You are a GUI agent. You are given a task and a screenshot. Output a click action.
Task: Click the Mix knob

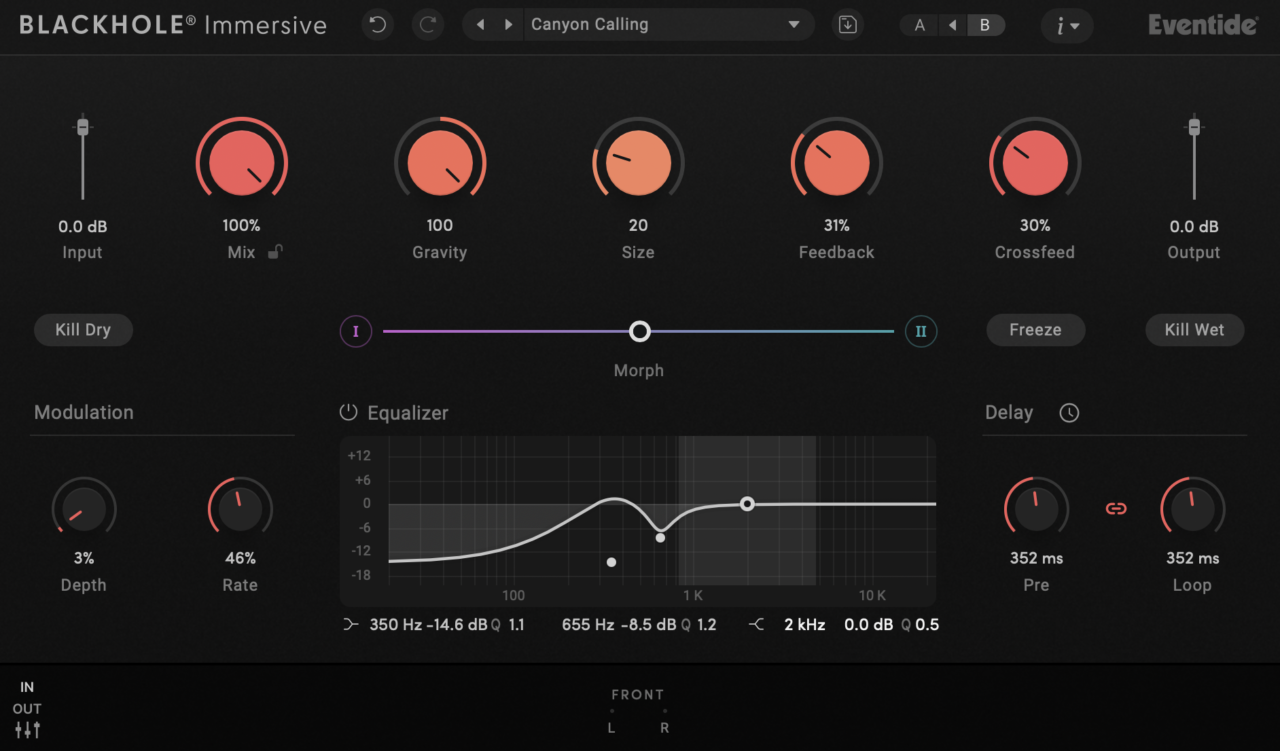(241, 163)
